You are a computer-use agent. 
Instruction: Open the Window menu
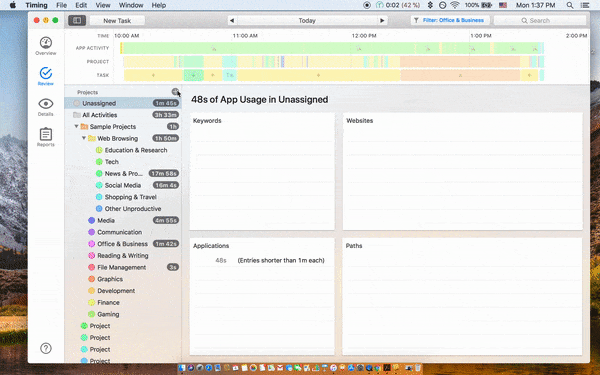[131, 5]
